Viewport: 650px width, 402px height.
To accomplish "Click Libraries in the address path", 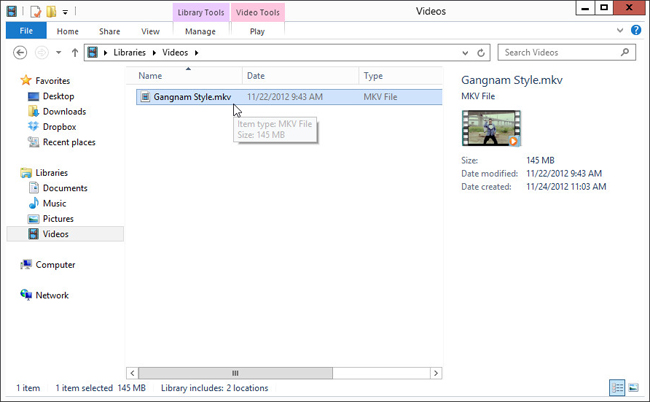I will coord(129,53).
